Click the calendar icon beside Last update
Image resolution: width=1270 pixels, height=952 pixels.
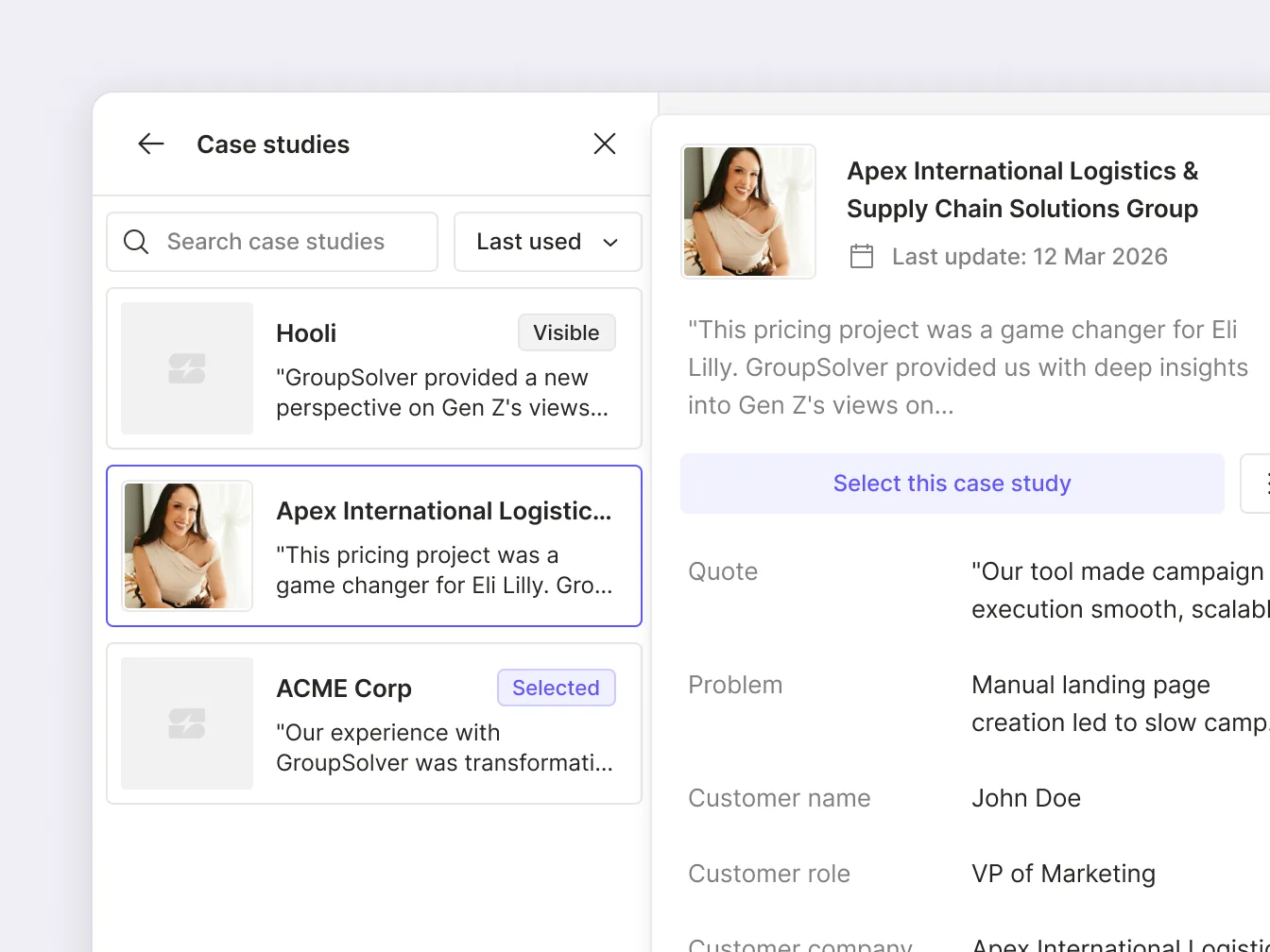pos(862,256)
